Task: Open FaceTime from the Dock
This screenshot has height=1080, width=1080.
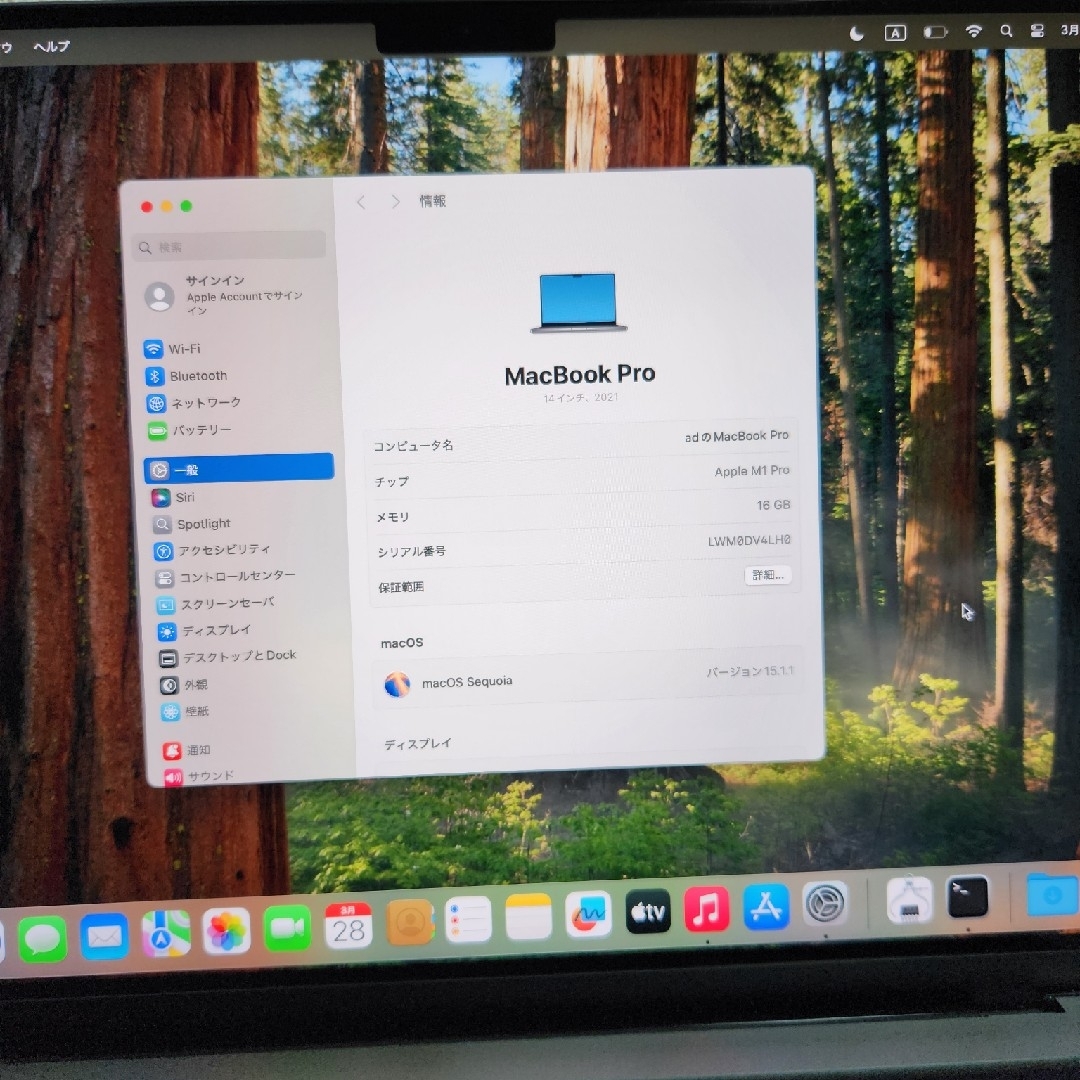Action: pyautogui.click(x=287, y=928)
